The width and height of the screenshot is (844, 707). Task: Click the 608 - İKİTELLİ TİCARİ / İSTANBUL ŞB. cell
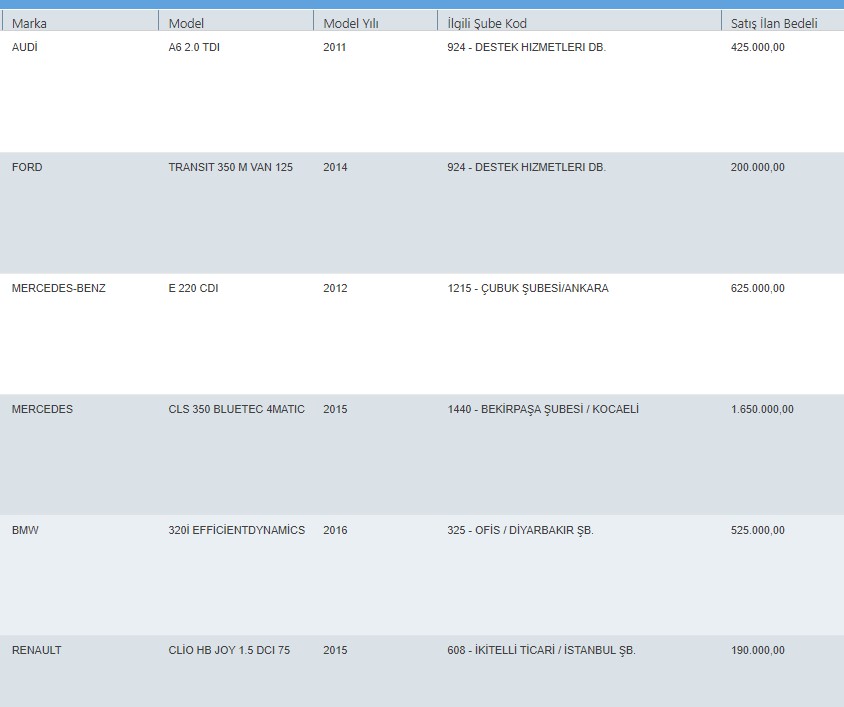pos(541,650)
